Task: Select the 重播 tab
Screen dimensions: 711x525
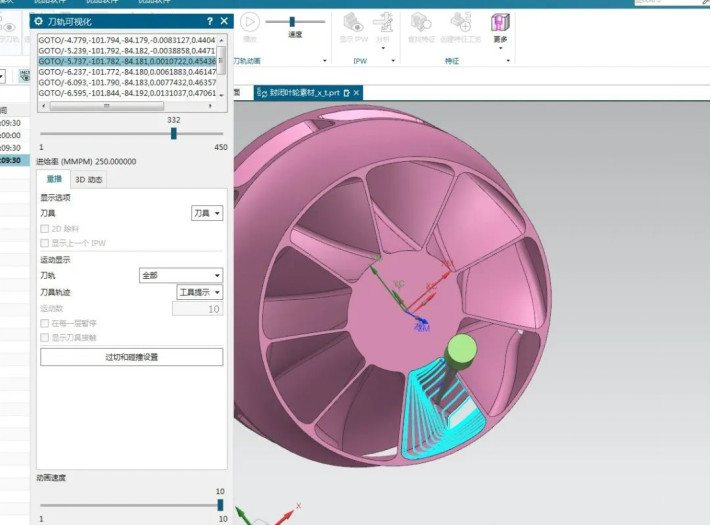Action: [53, 180]
